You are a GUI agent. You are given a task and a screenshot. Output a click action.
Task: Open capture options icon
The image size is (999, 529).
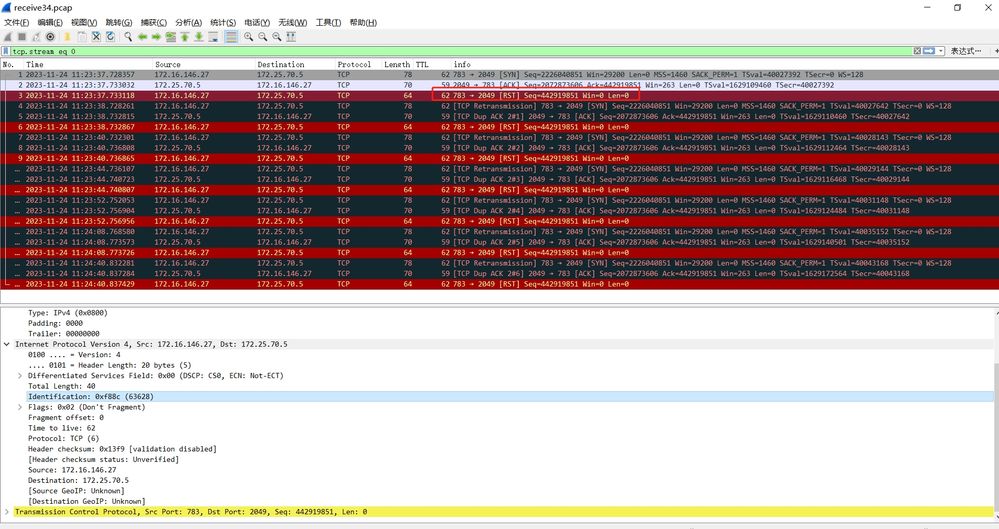click(50, 37)
